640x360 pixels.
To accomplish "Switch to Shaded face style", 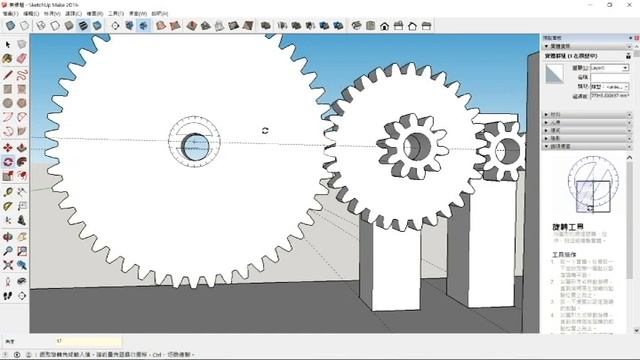I will (69, 26).
